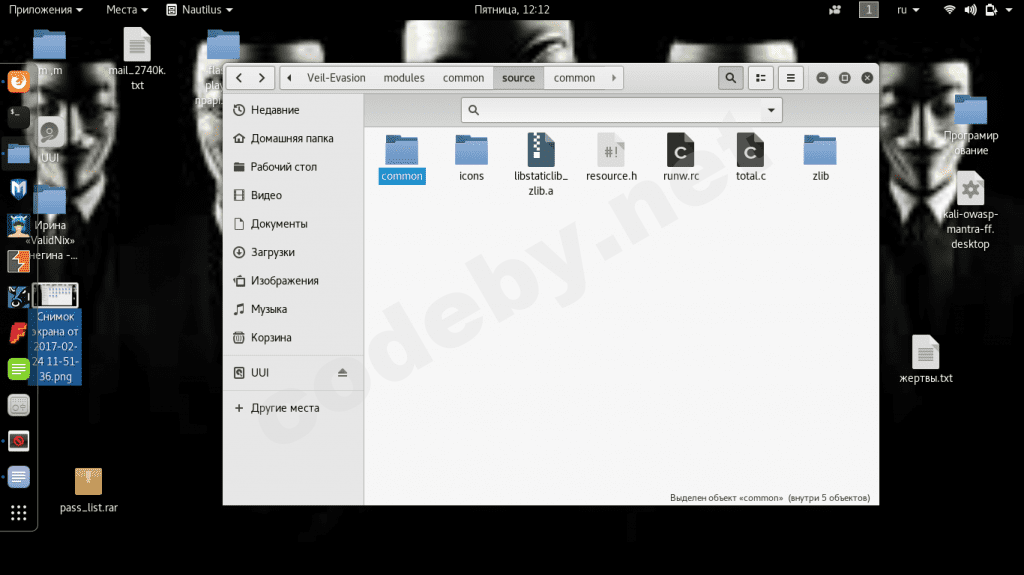Switch to list view in Nautilus
The height and width of the screenshot is (575, 1024).
coord(761,78)
